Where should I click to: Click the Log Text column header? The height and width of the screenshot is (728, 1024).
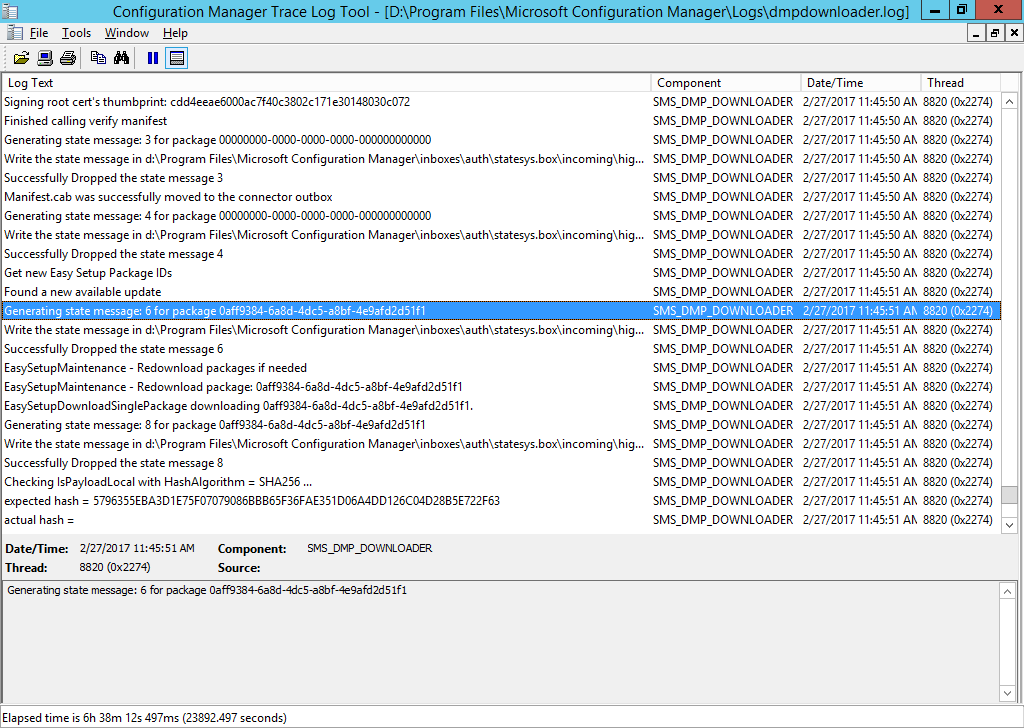(327, 83)
